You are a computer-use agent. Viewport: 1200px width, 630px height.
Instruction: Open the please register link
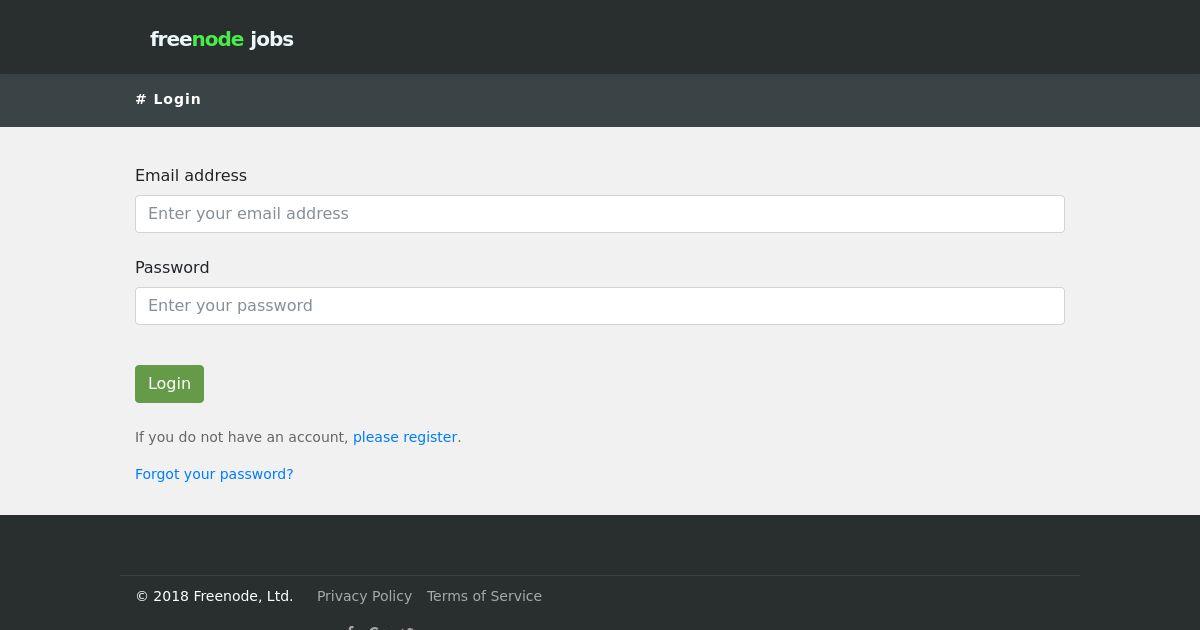(405, 437)
